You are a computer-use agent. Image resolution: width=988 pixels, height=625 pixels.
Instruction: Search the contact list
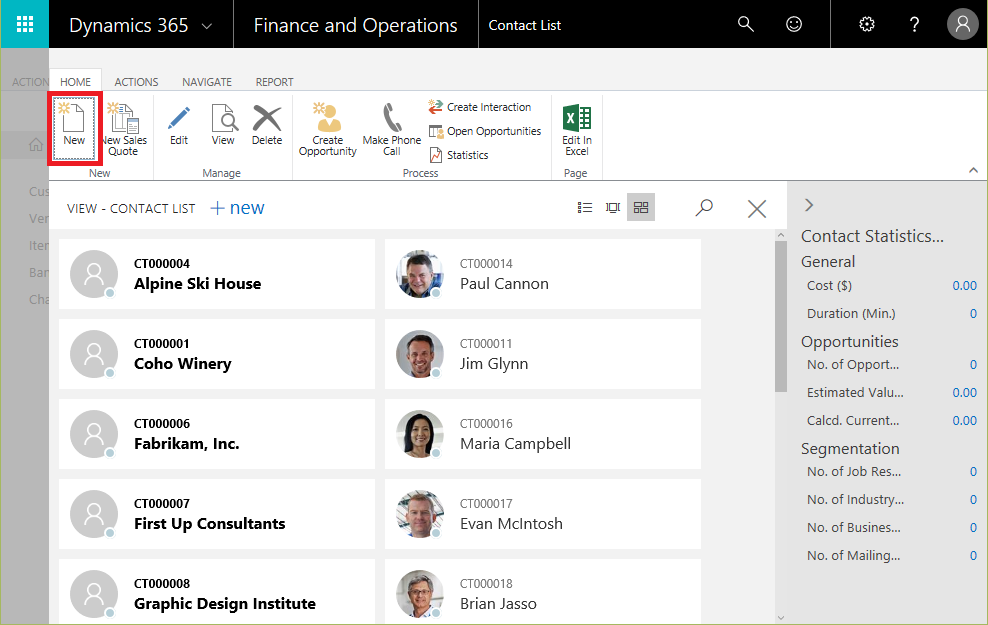pyautogui.click(x=704, y=207)
